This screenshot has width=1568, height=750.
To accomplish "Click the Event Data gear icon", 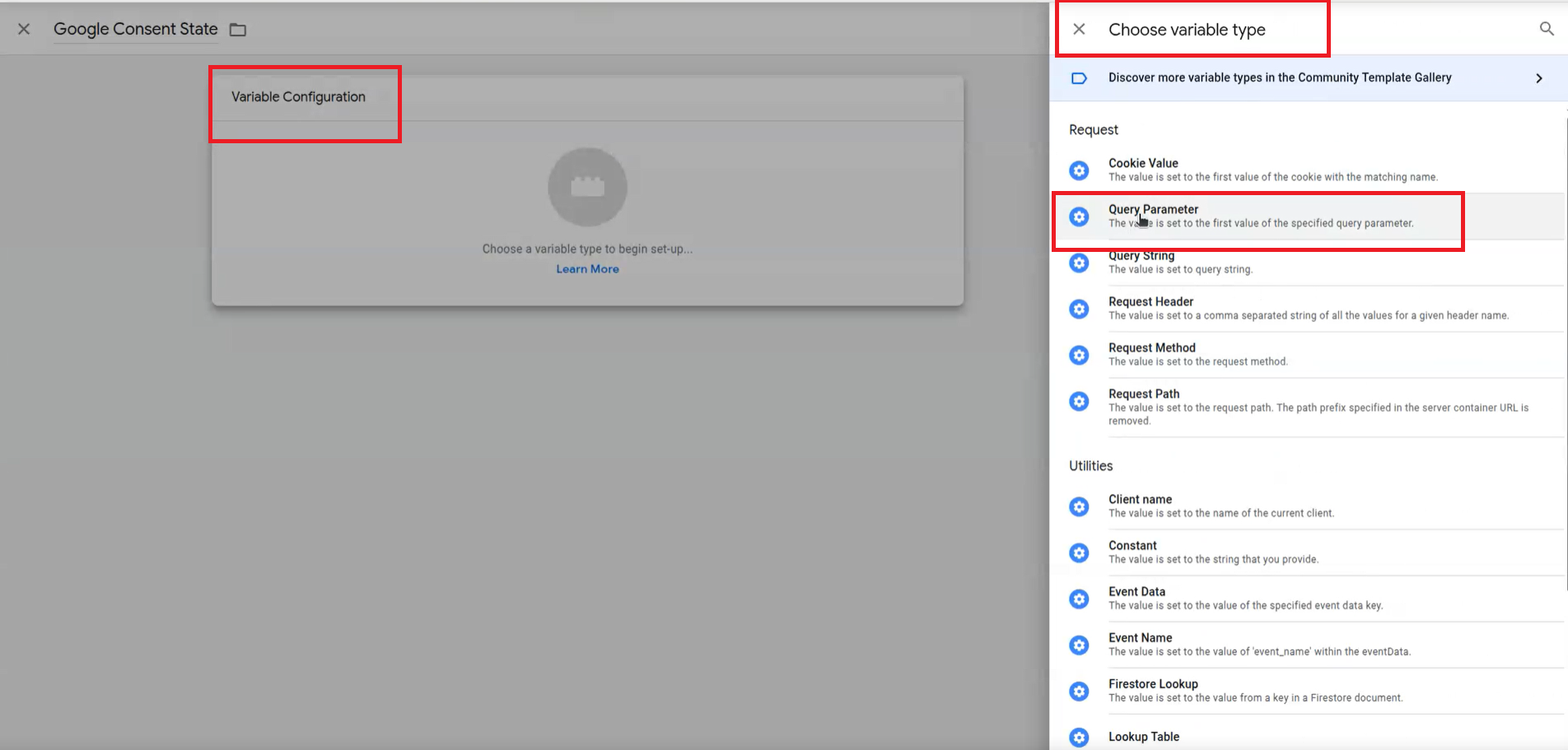I will 1079,599.
